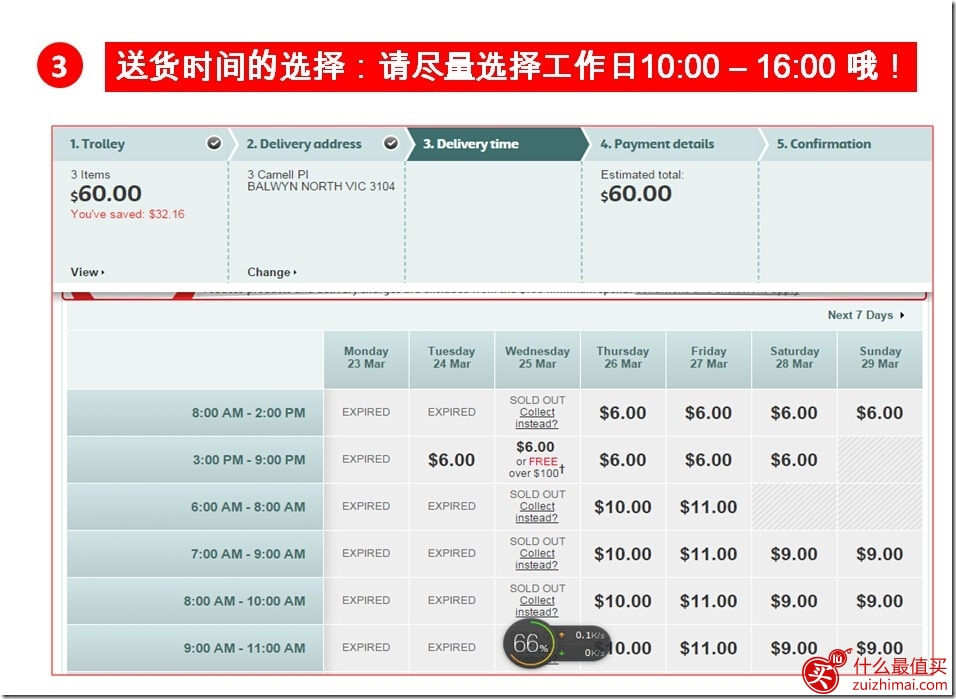956x699 pixels.
Task: Click Collect instead for Wednesday 6:00 AM - 8:00 AM
Action: point(537,512)
